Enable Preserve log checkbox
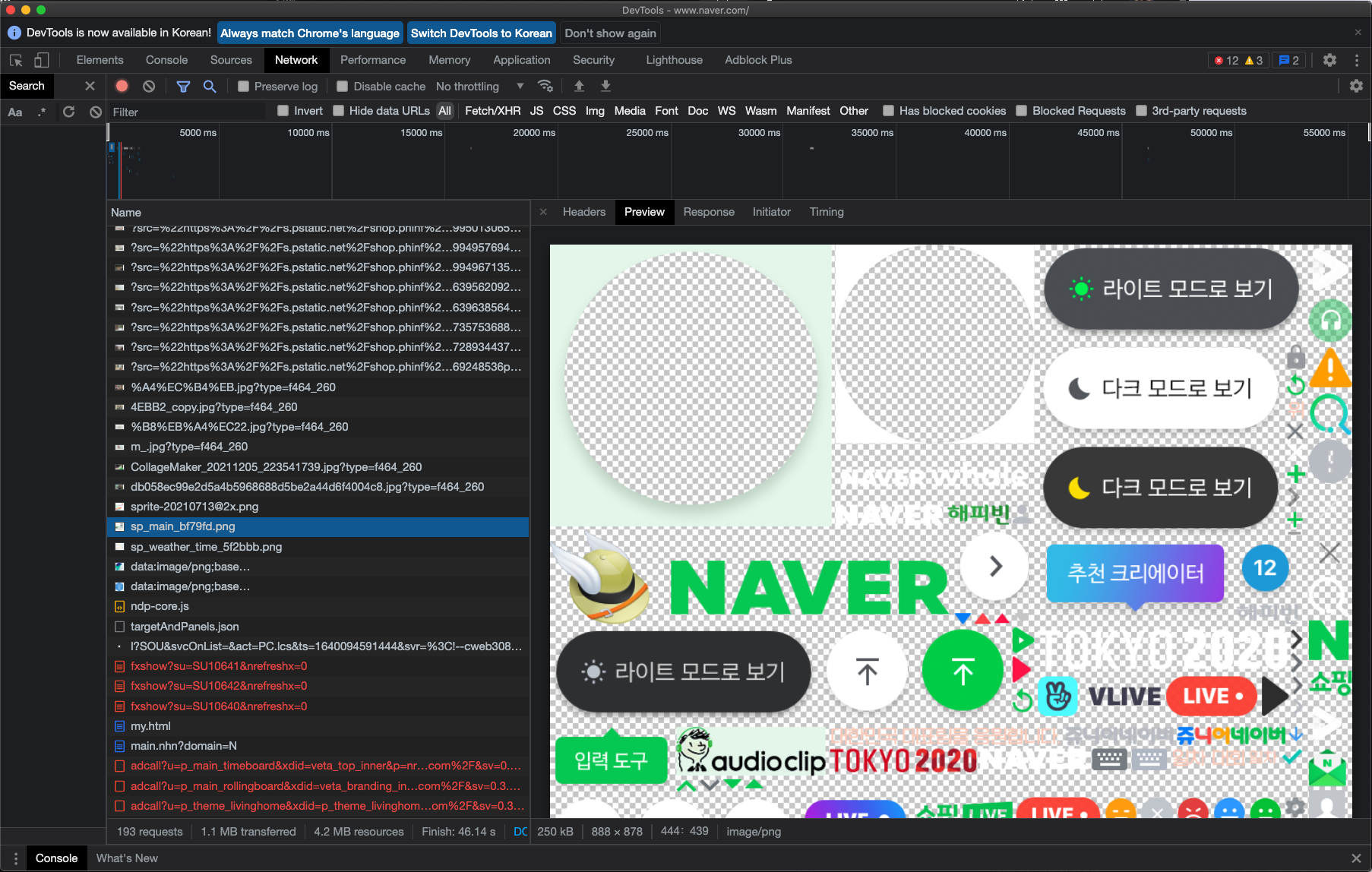1372x872 pixels. click(243, 87)
